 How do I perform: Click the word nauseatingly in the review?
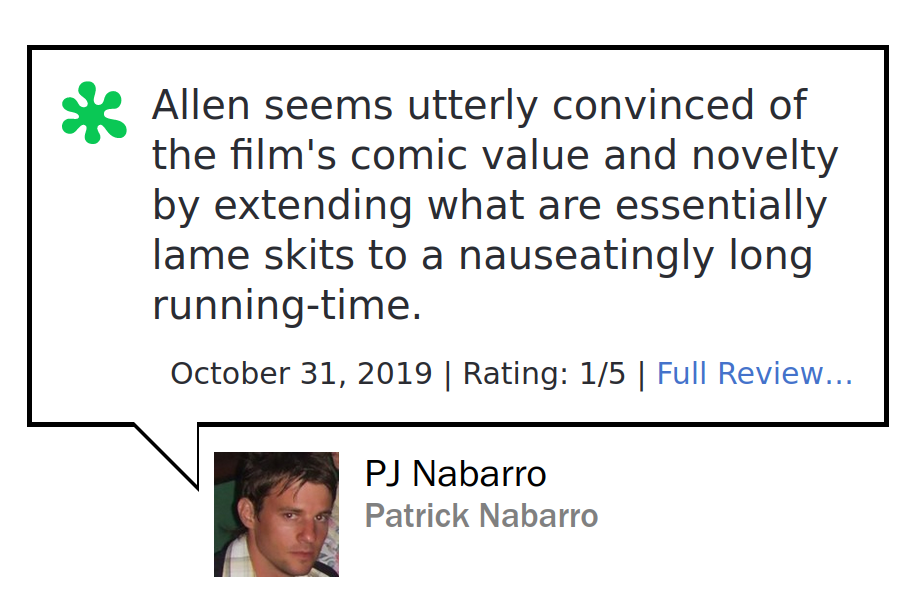[x=586, y=255]
